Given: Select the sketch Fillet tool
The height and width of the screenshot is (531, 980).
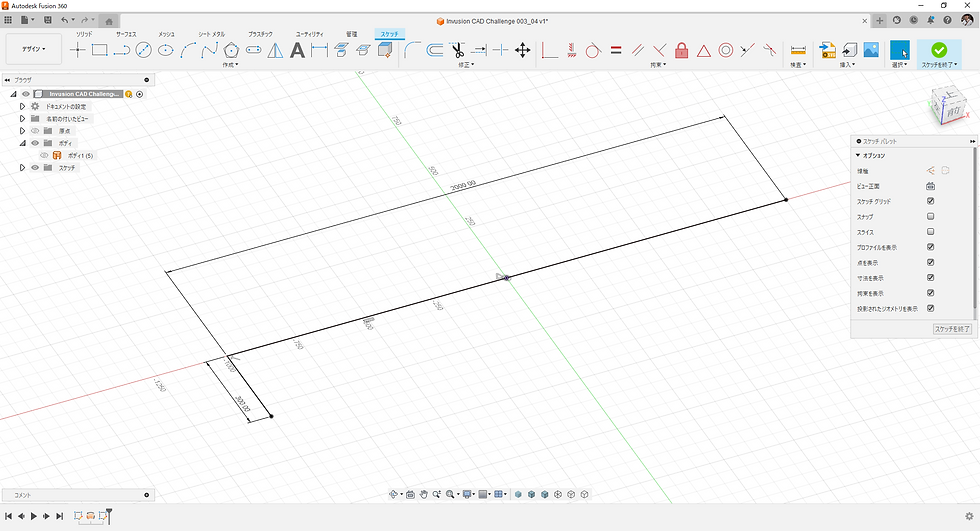Looking at the screenshot, I should pyautogui.click(x=412, y=51).
